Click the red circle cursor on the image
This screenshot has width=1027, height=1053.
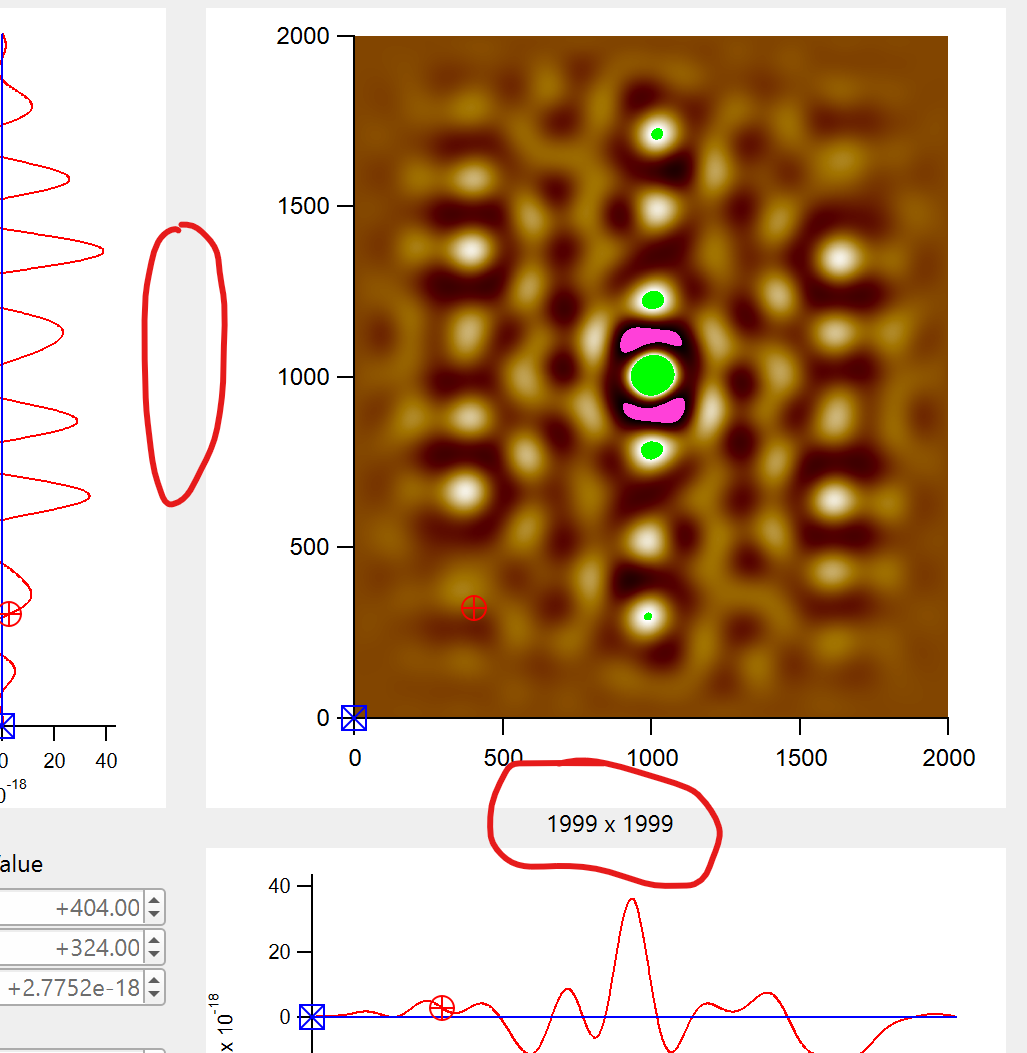point(474,607)
